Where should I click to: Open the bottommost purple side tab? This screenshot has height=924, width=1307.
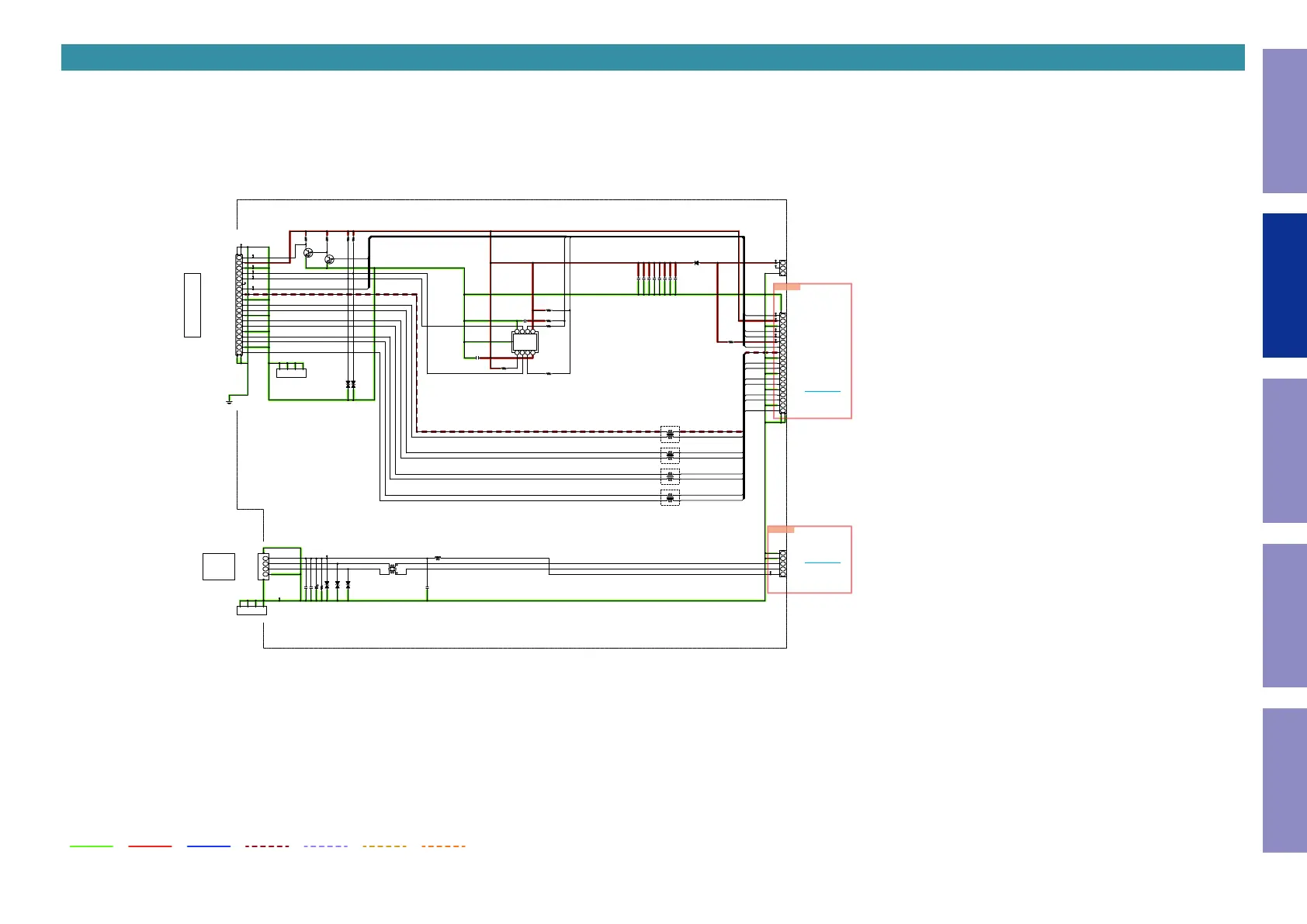click(1284, 780)
